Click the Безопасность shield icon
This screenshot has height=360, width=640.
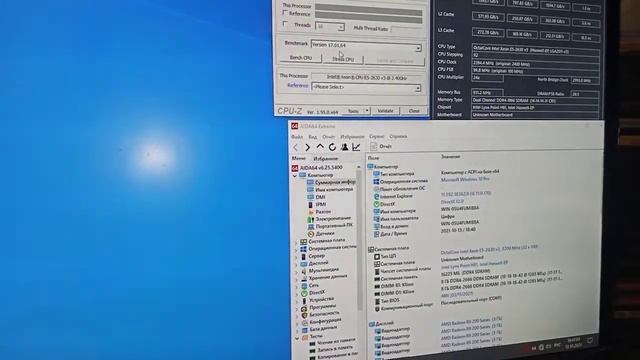point(304,315)
